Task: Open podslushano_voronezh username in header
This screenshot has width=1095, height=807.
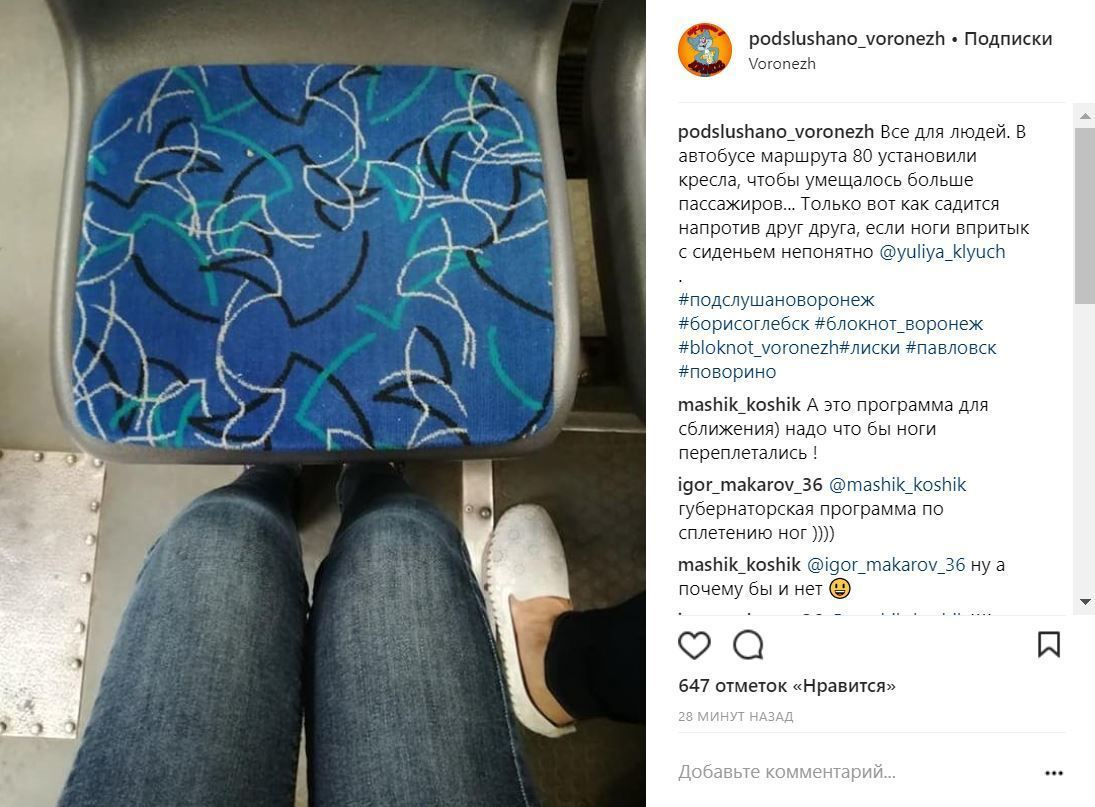Action: click(846, 39)
